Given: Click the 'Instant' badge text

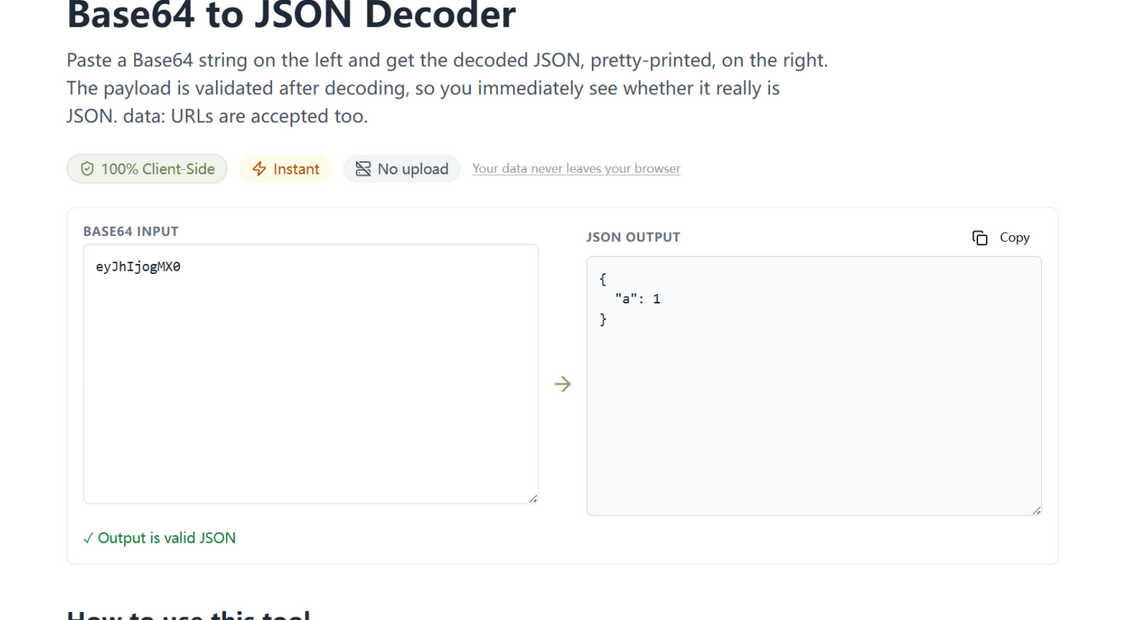Looking at the screenshot, I should click(296, 169).
